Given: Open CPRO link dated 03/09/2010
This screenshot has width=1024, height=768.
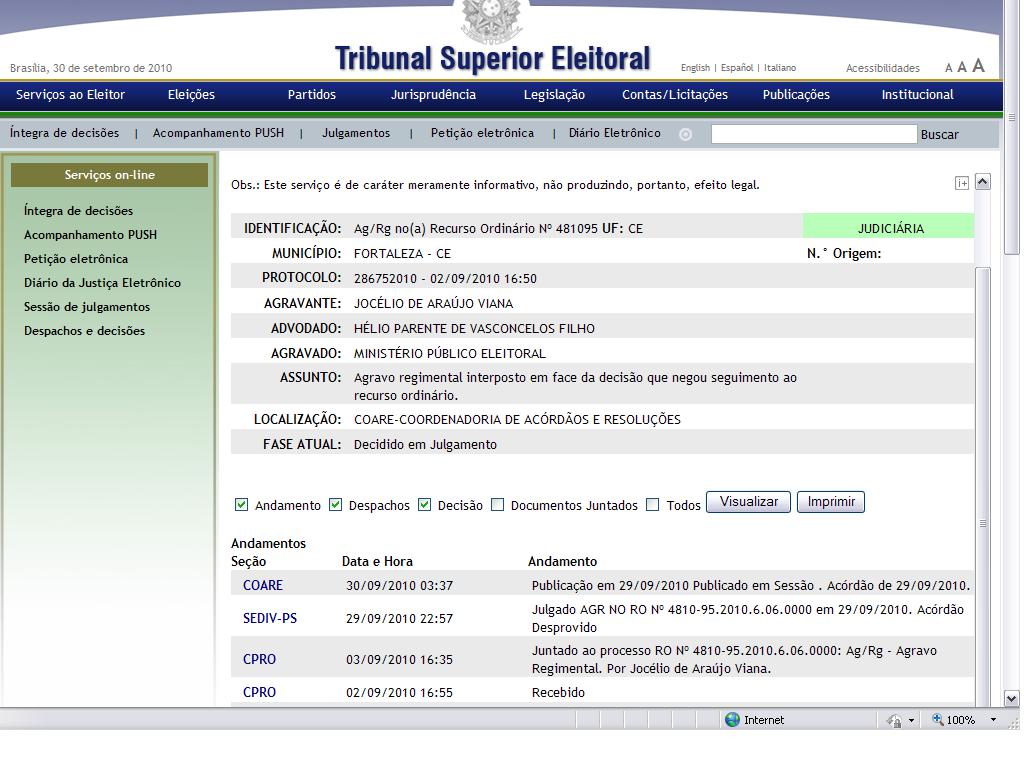Looking at the screenshot, I should (259, 659).
